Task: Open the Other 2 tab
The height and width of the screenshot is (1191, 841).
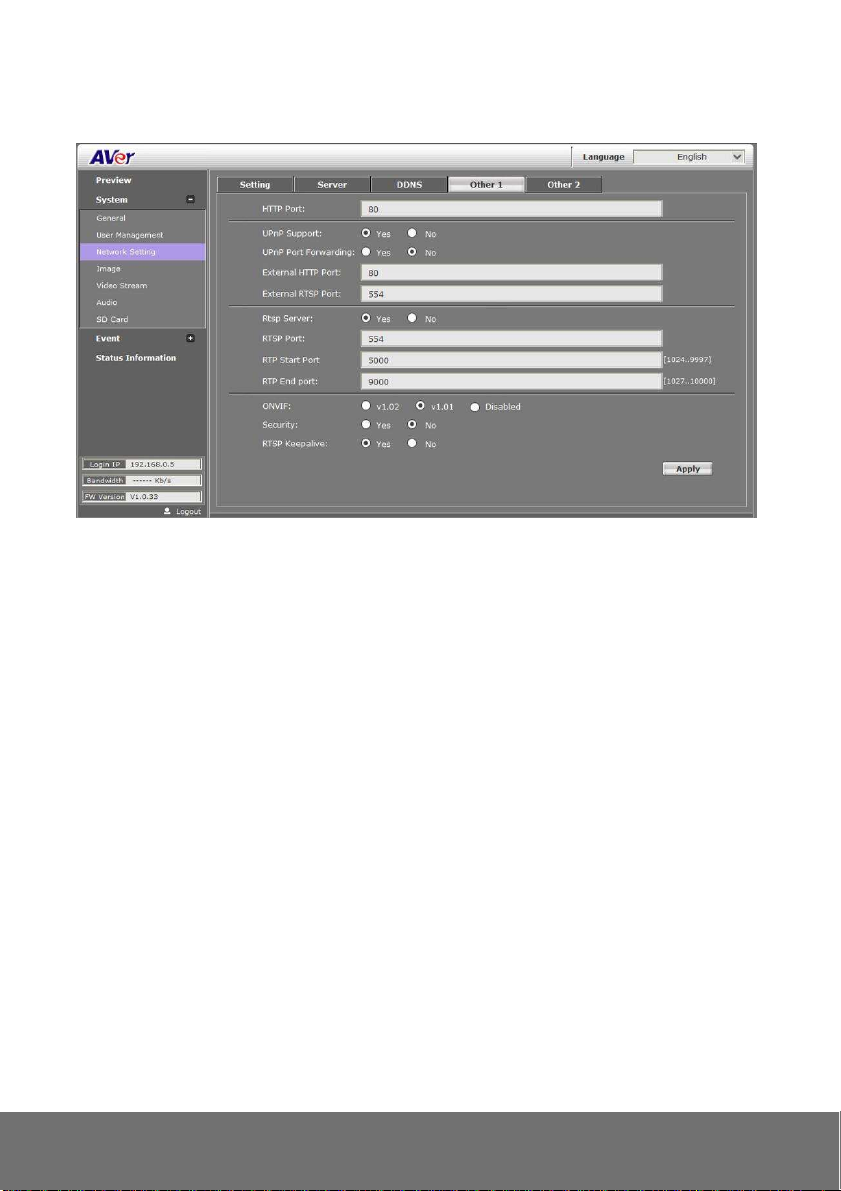Action: pyautogui.click(x=561, y=185)
